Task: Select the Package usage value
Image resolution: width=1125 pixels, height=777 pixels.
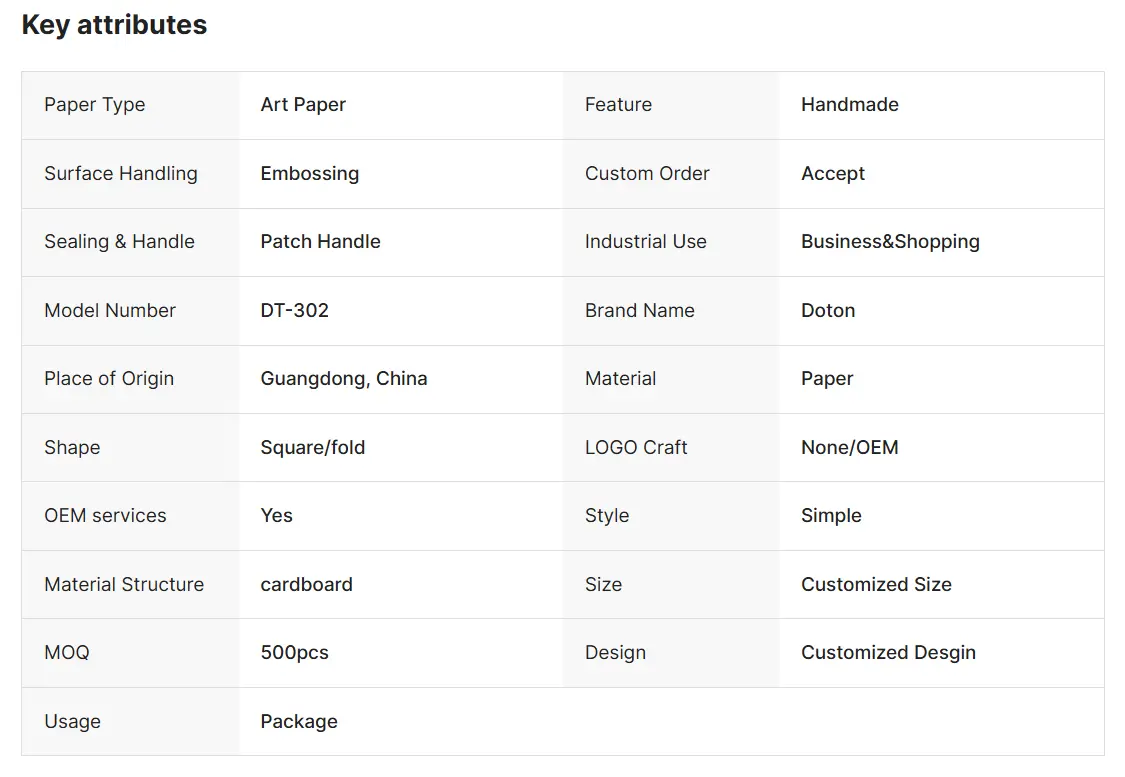Action: pyautogui.click(x=298, y=722)
